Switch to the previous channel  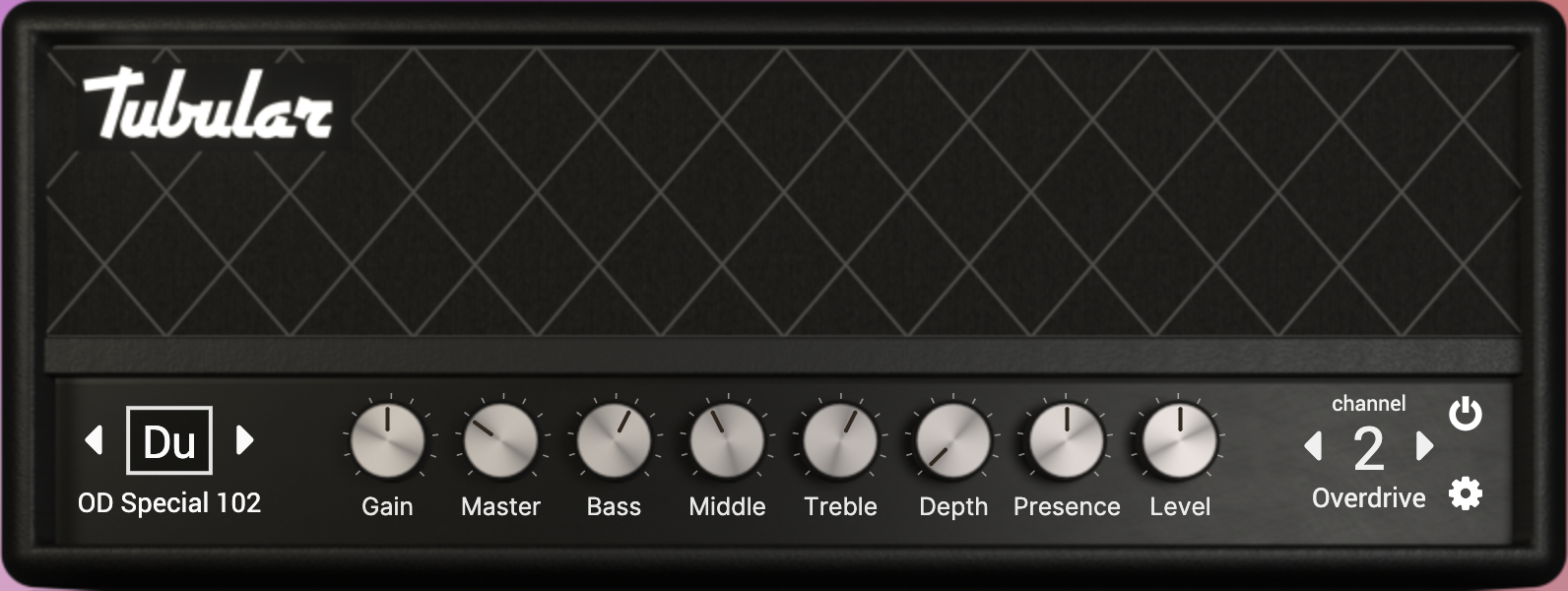[x=1313, y=446]
